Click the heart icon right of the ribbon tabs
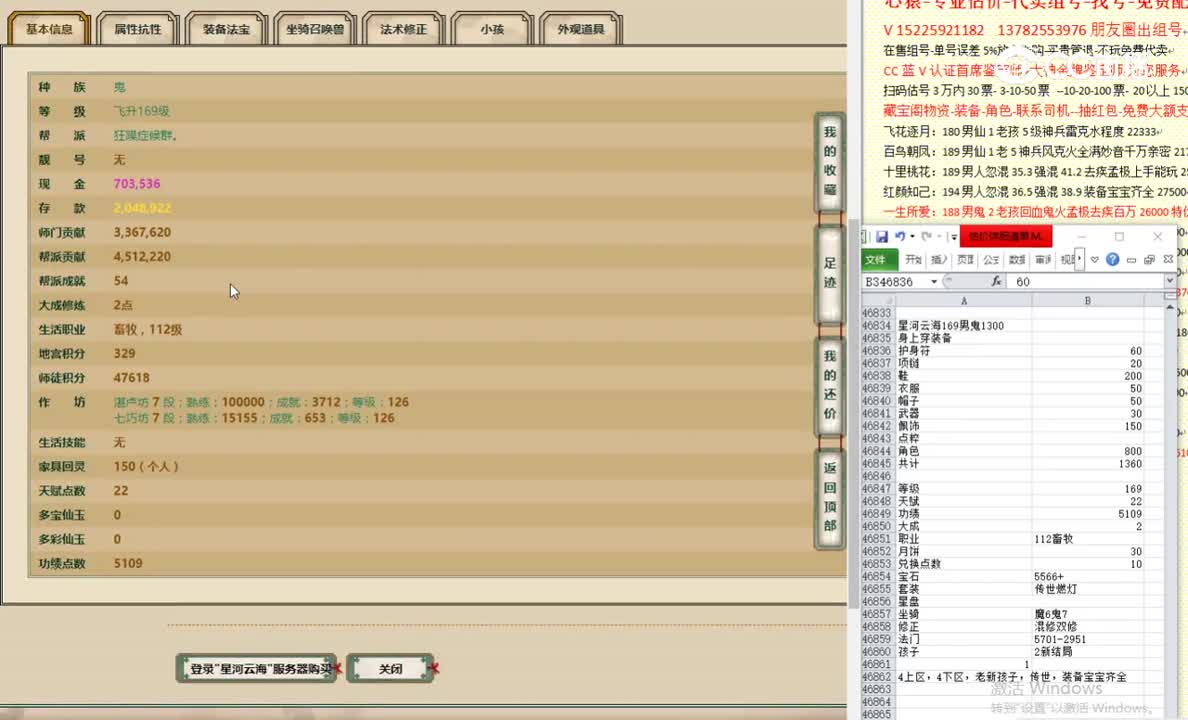 pyautogui.click(x=1096, y=260)
